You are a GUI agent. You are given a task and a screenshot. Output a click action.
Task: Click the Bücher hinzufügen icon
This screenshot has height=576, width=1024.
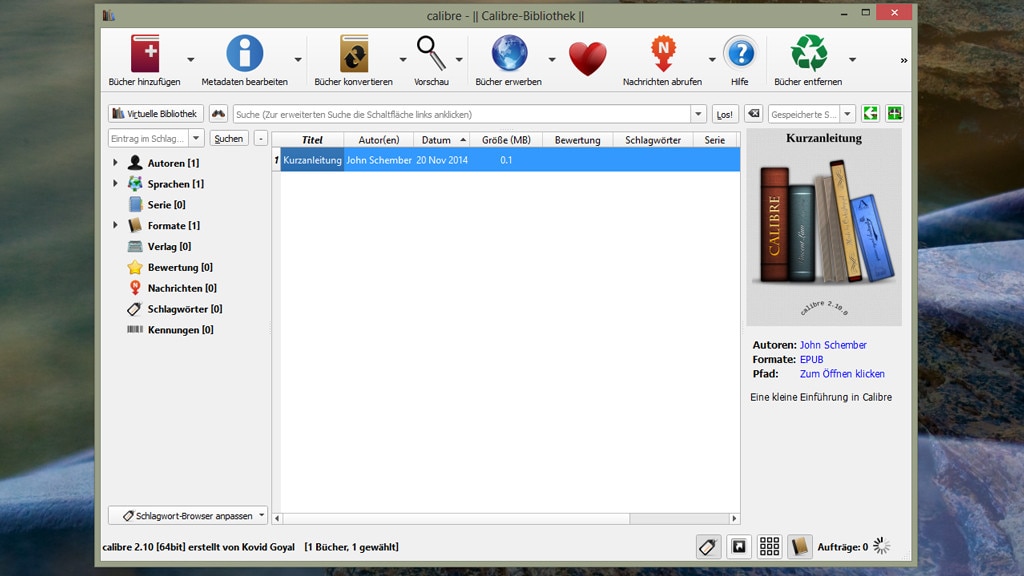coord(144,53)
